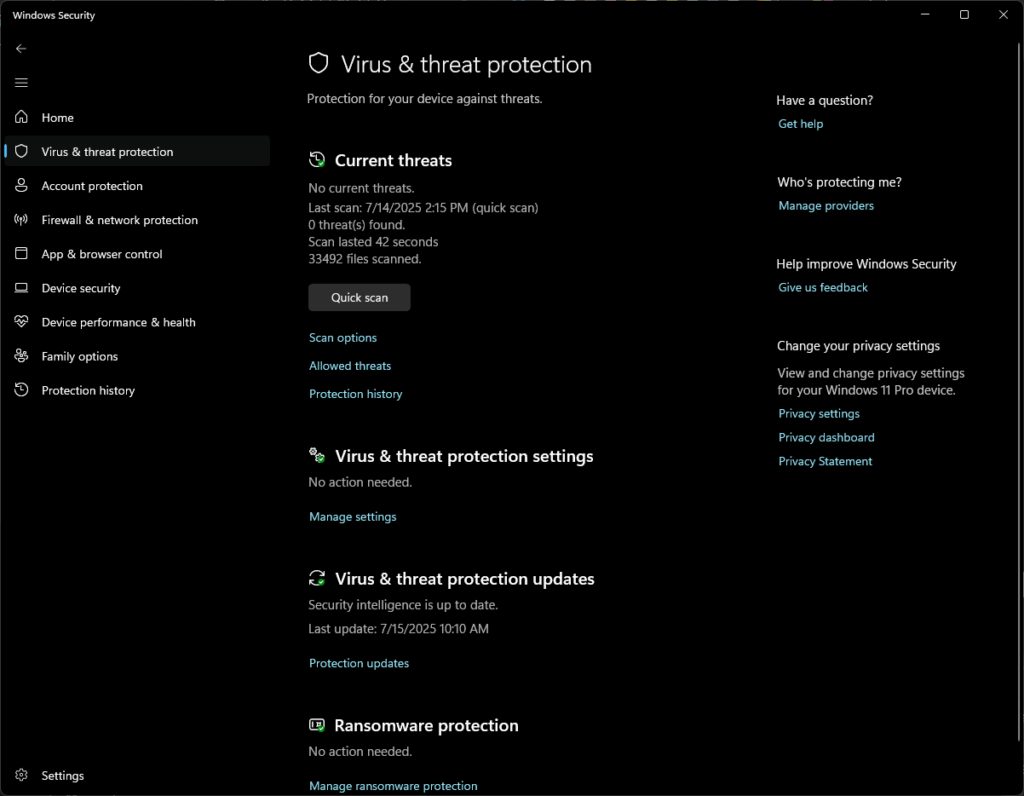The image size is (1024, 796).
Task: Select the Home shield icon in sidebar
Action: pyautogui.click(x=21, y=117)
